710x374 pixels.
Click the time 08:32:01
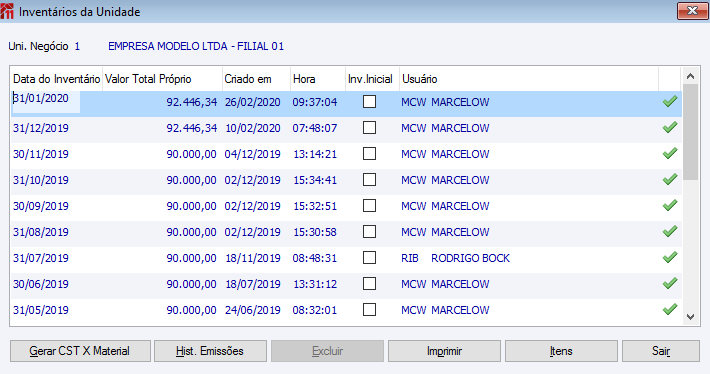315,311
